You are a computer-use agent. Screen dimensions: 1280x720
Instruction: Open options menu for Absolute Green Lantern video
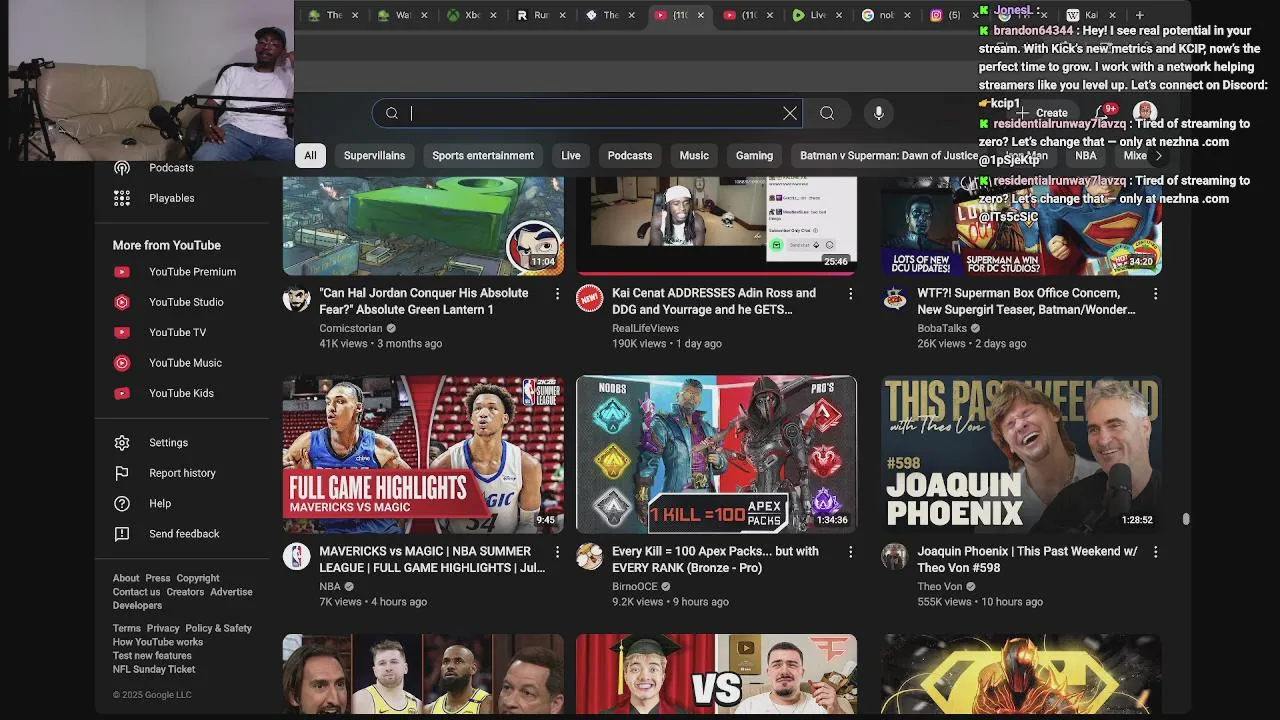point(557,294)
